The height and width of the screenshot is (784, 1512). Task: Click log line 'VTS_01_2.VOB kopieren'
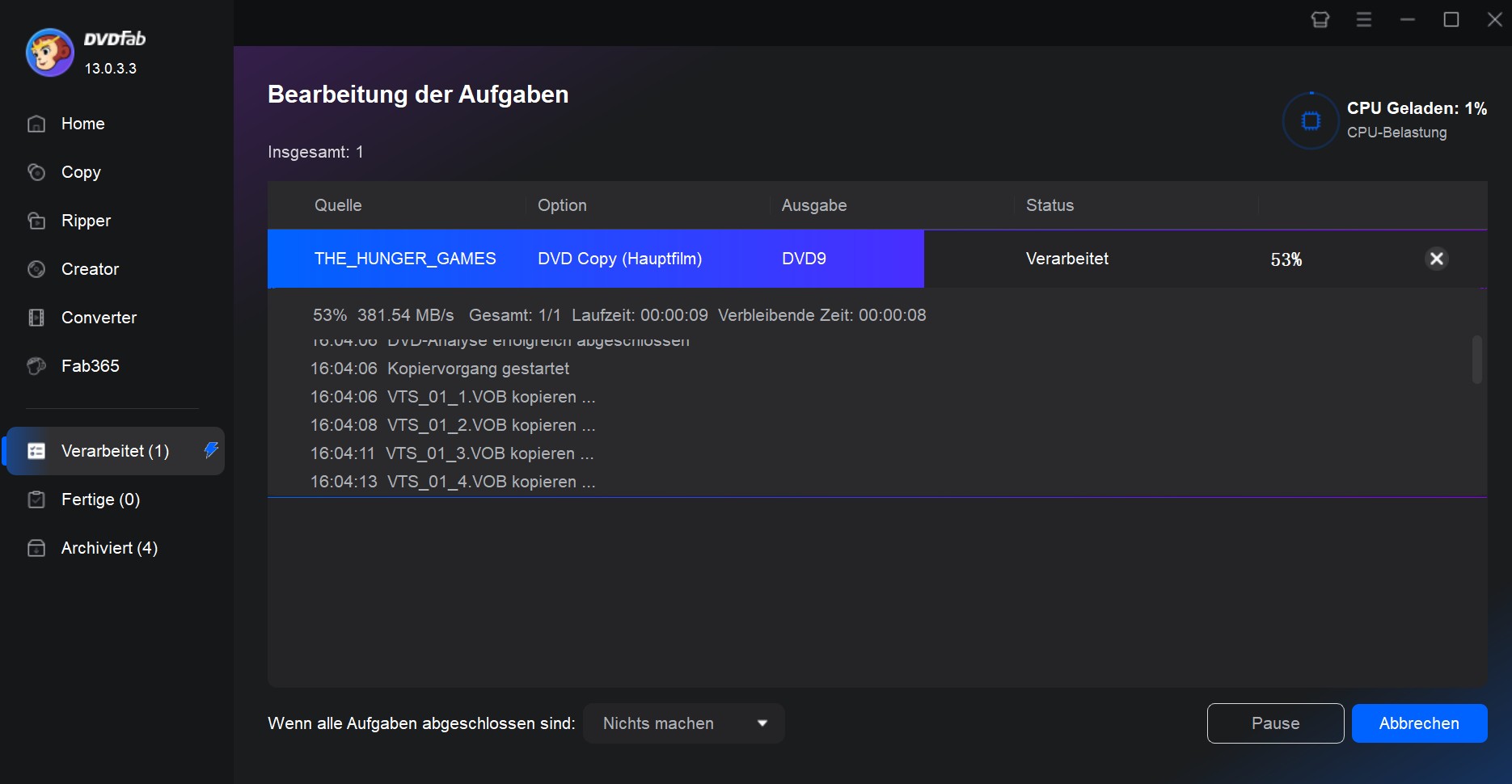click(x=491, y=425)
